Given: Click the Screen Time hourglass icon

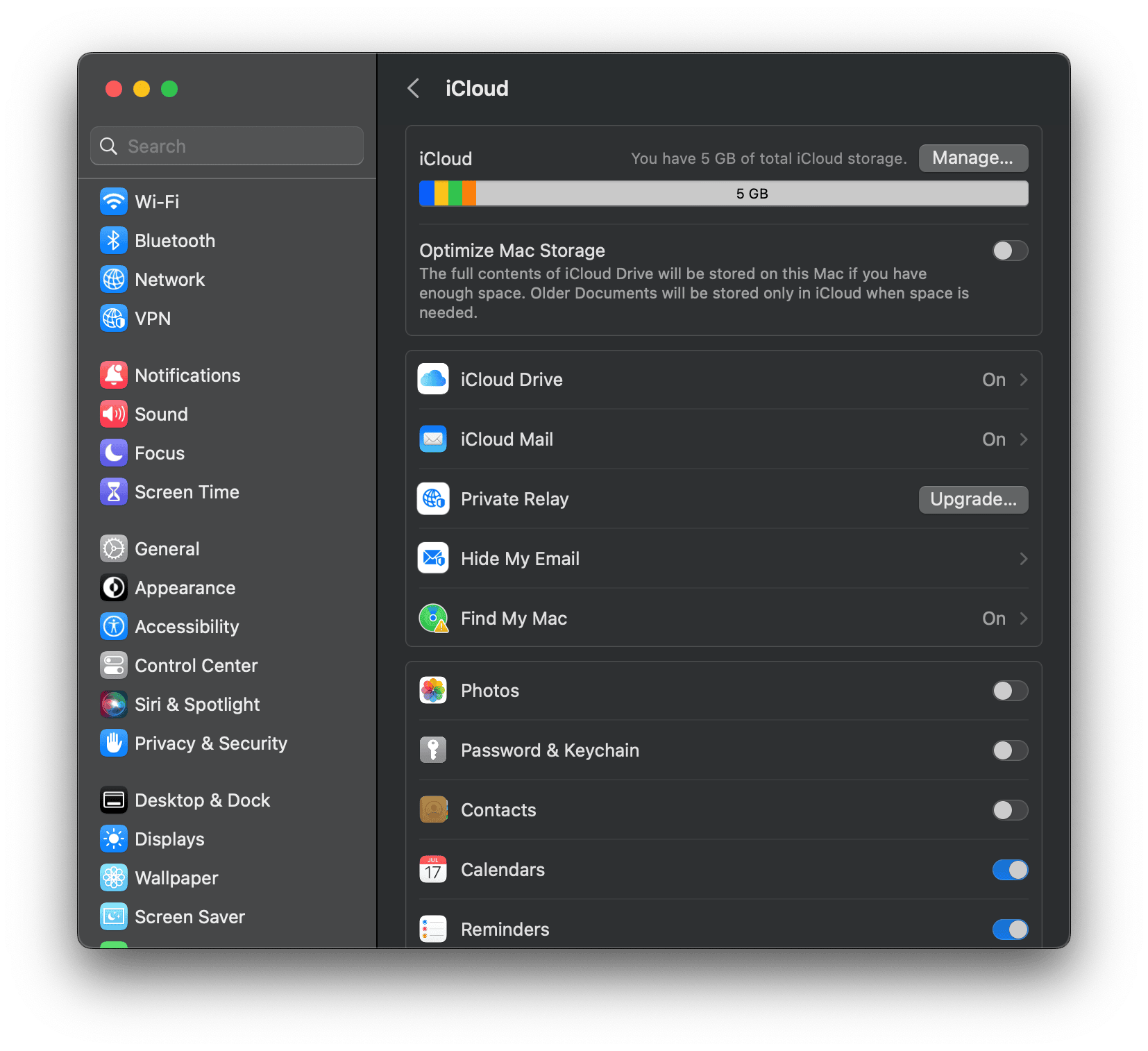Looking at the screenshot, I should point(114,492).
